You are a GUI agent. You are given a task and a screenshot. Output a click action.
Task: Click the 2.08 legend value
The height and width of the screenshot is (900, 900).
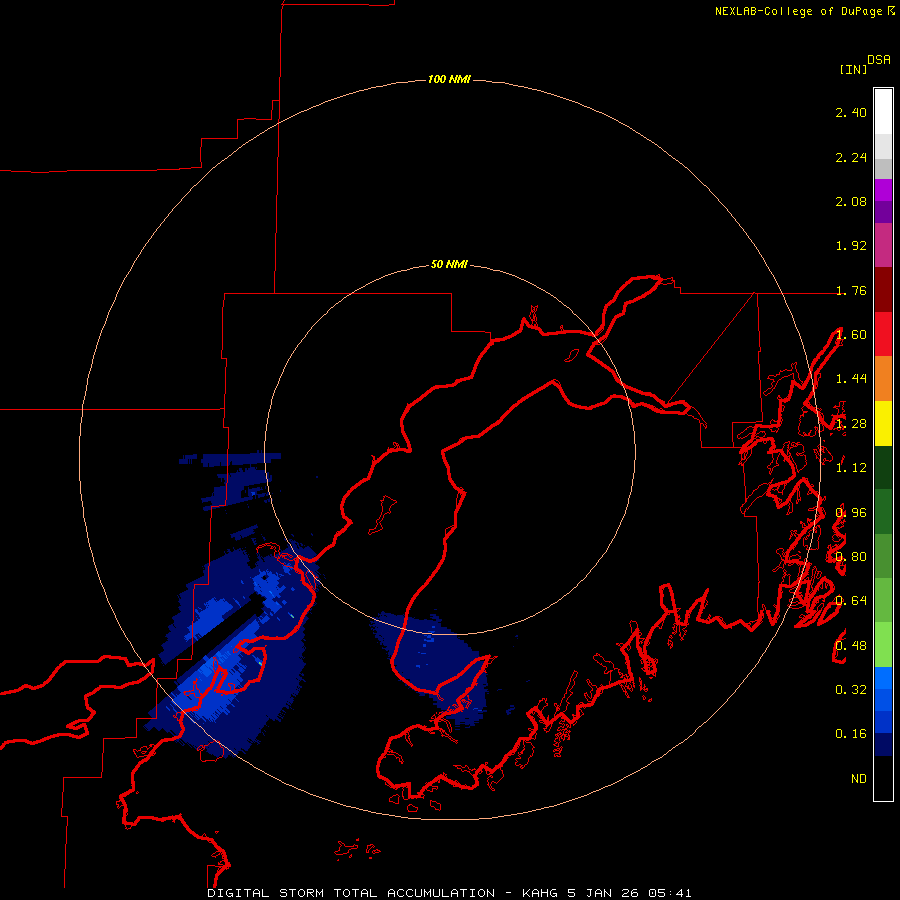tap(851, 201)
